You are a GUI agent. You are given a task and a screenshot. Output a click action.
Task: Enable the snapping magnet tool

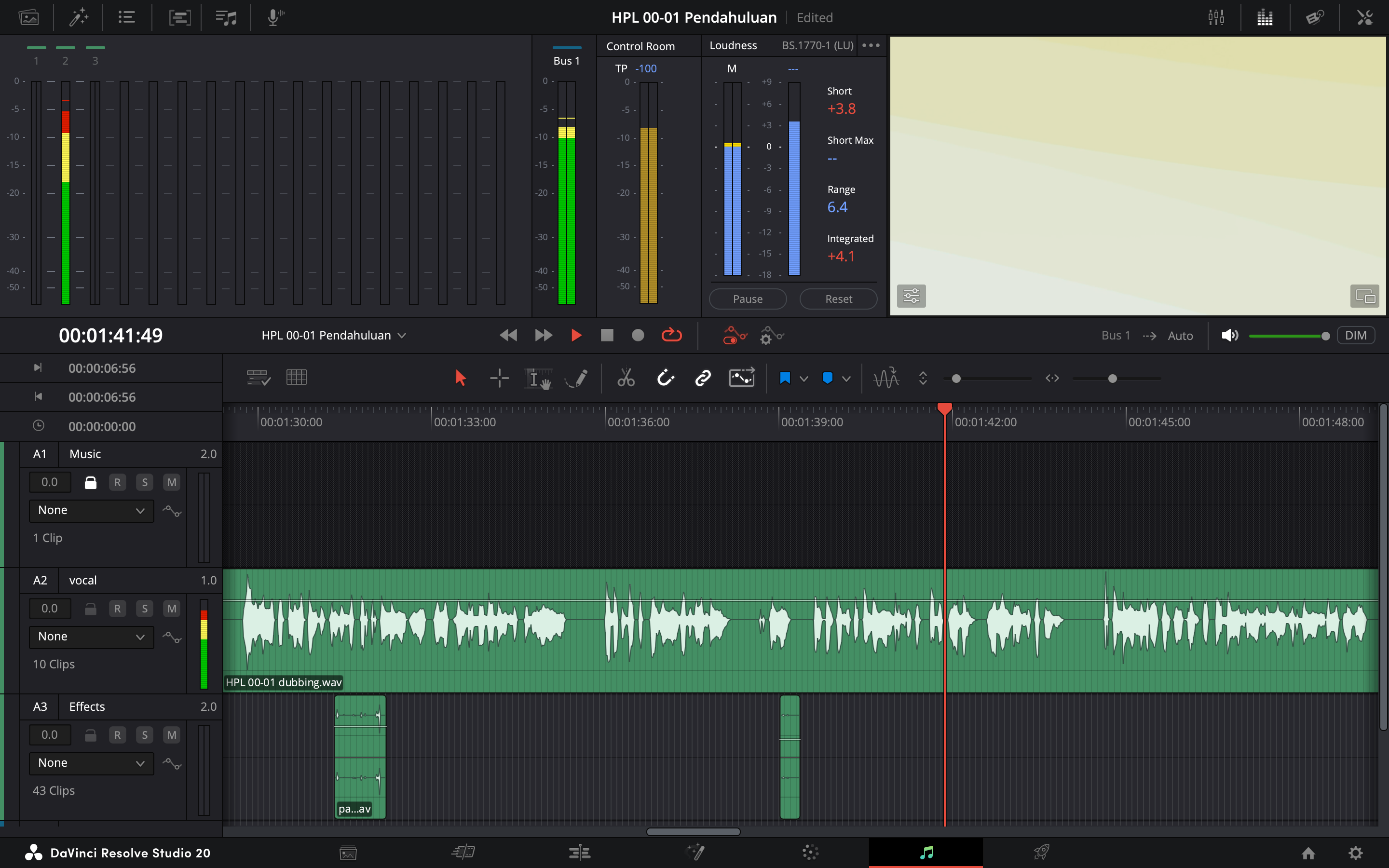click(665, 378)
